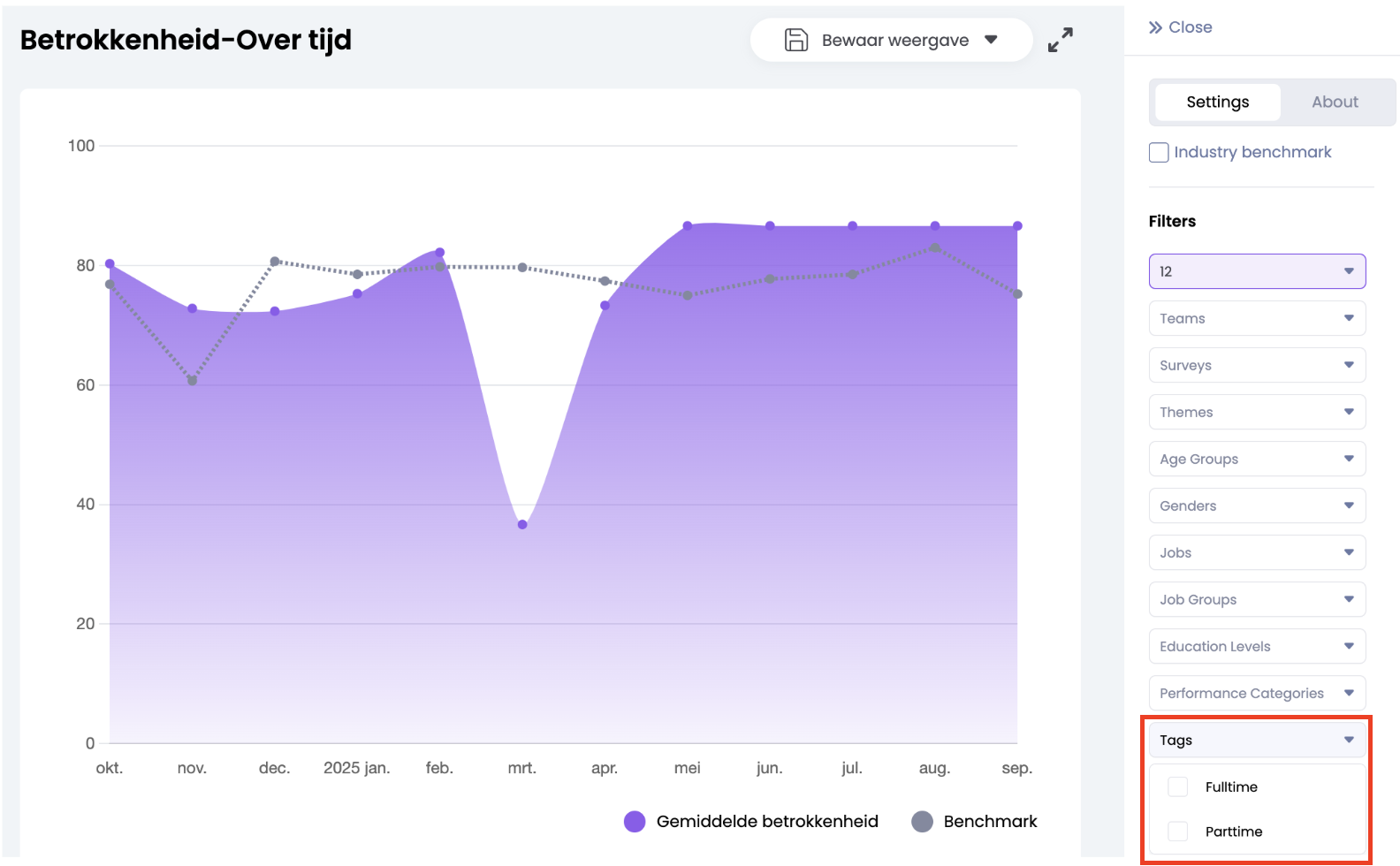Open the Age Groups dropdown
Viewport: 1400px width, 866px height.
1256,459
